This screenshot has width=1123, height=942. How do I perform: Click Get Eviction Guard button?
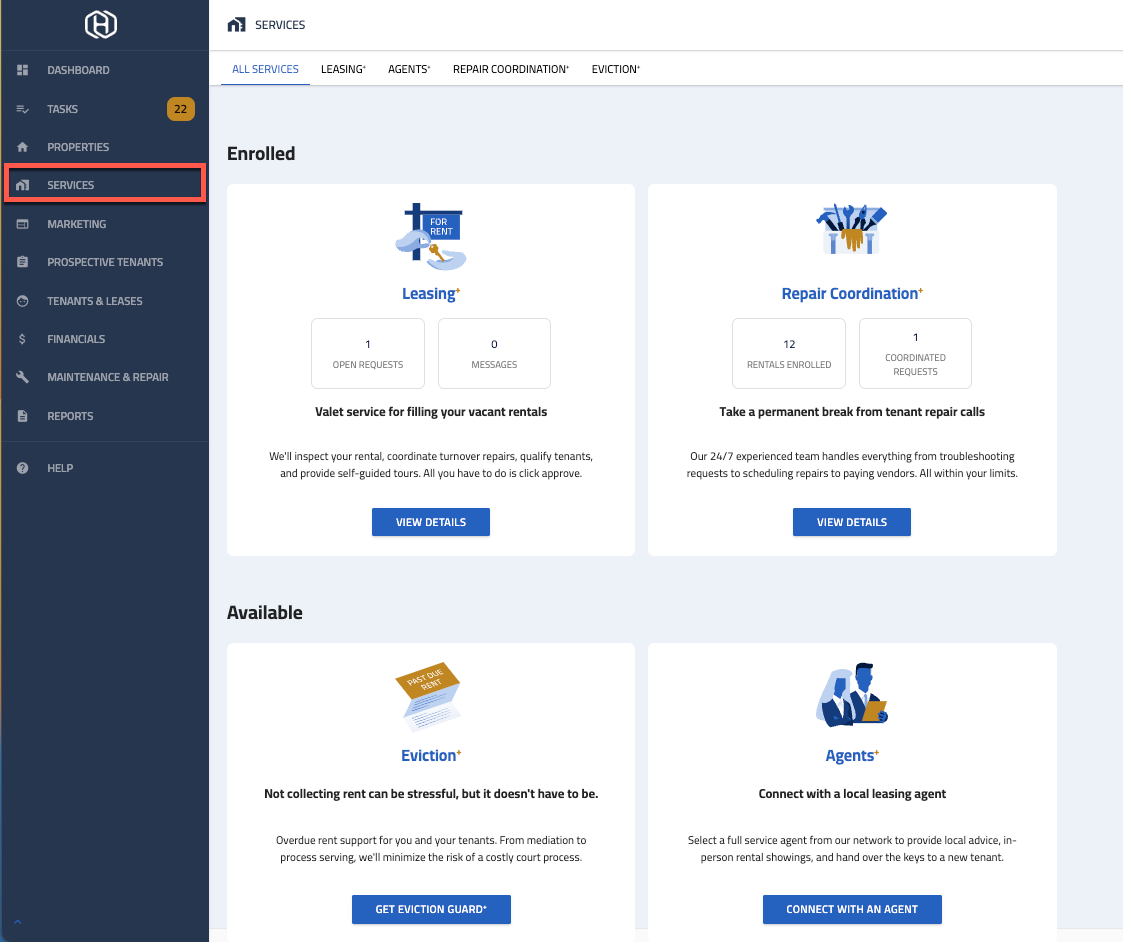431,909
